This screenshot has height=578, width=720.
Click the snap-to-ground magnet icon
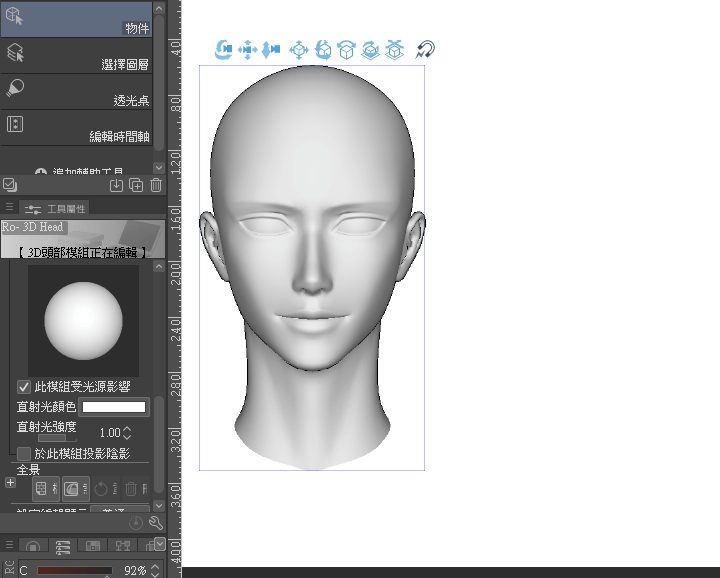(425, 49)
